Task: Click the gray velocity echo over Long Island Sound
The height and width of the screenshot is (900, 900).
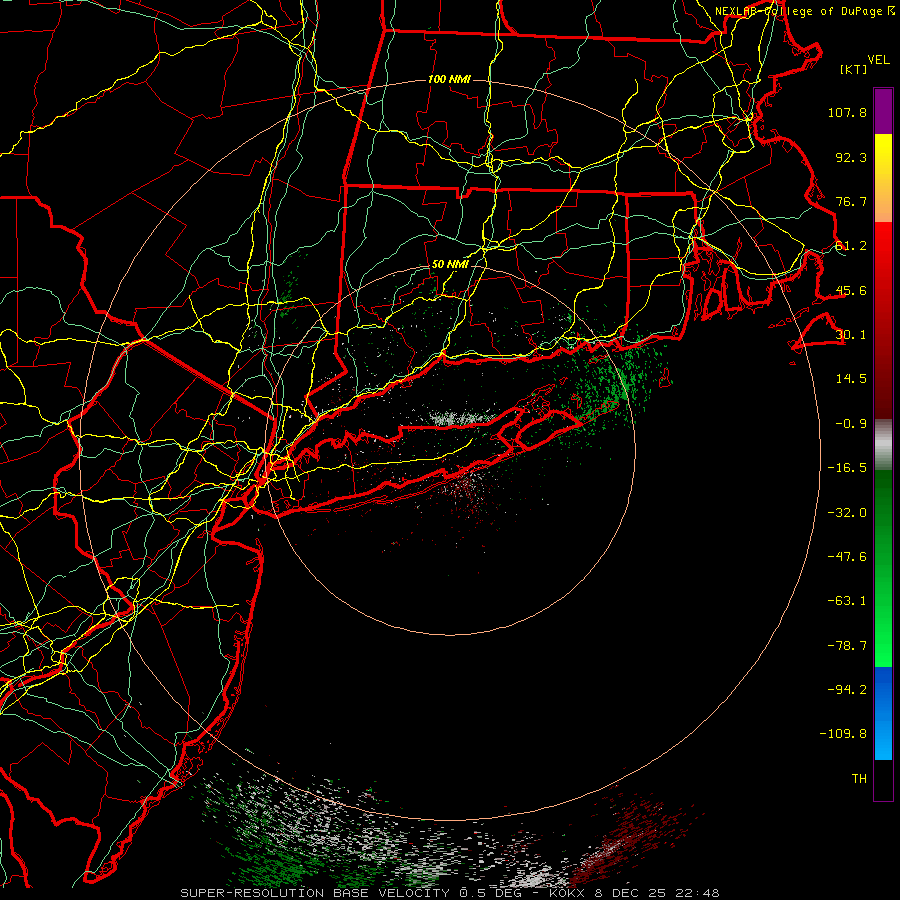Action: (x=461, y=418)
